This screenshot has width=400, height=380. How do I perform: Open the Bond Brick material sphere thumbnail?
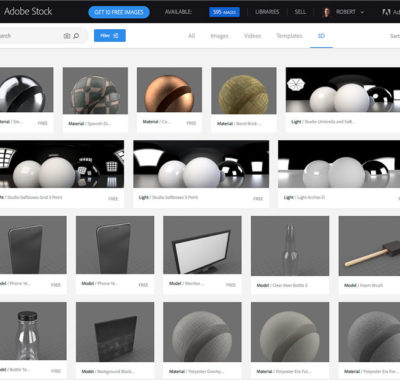point(244,91)
